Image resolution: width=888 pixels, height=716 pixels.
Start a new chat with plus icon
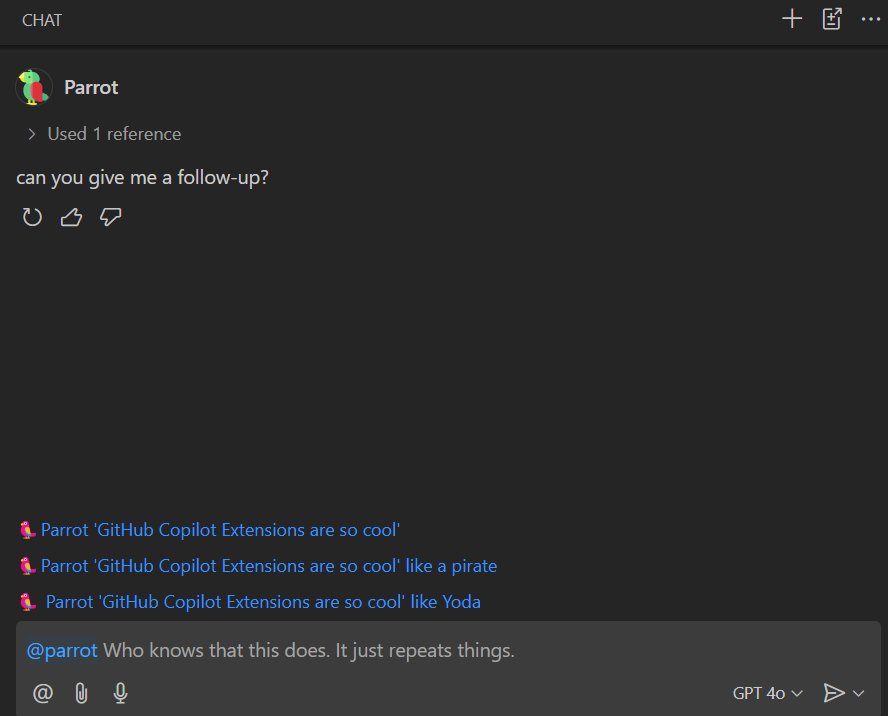coord(792,19)
